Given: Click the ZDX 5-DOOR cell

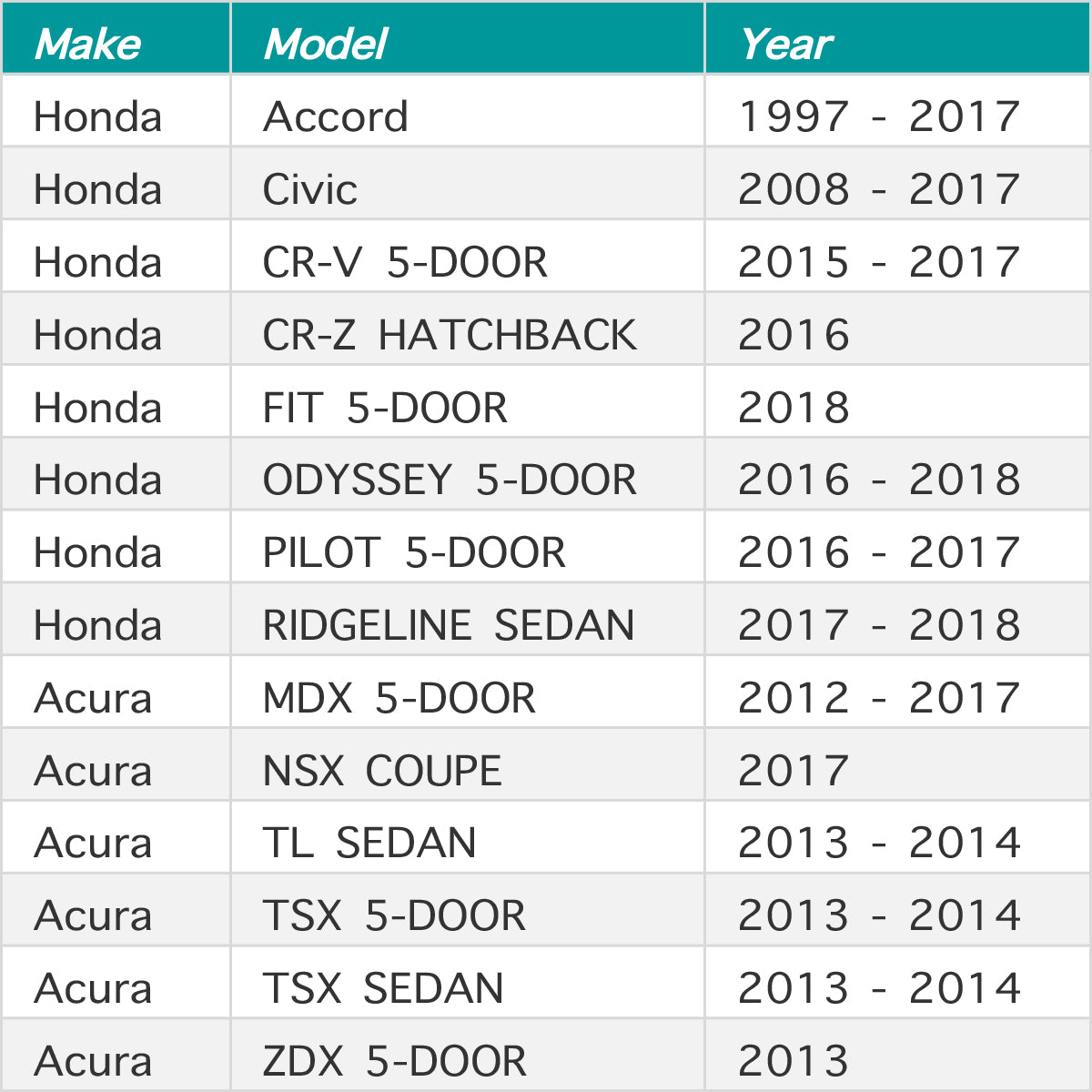Looking at the screenshot, I should (468, 1055).
